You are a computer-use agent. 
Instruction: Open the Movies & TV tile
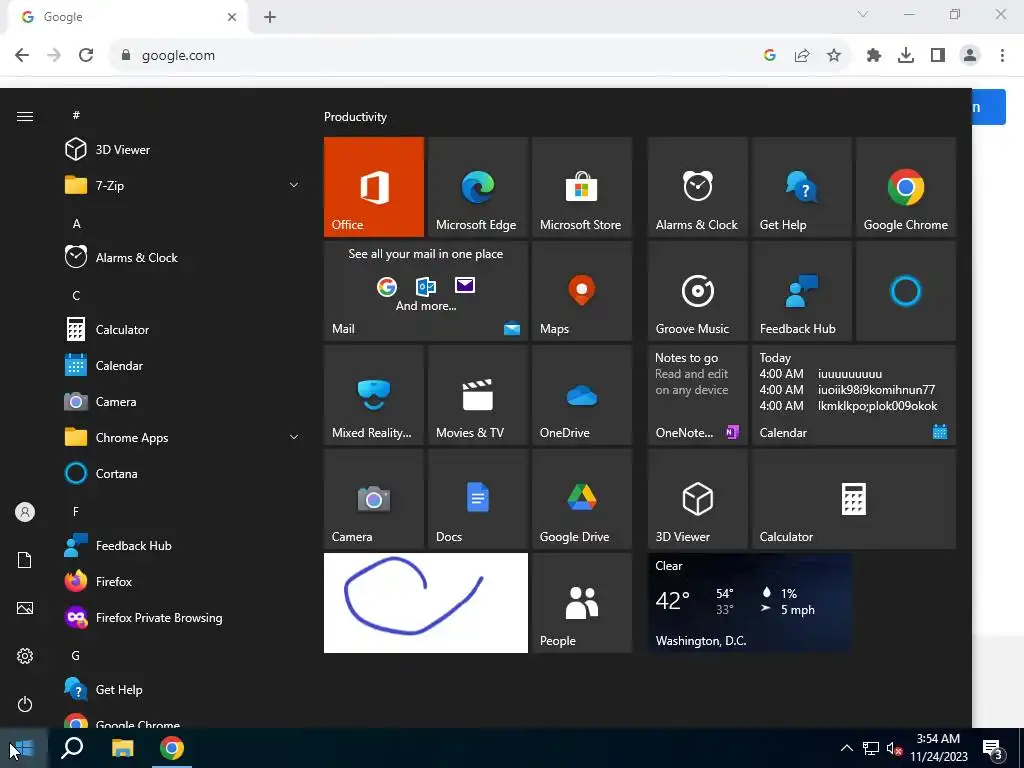click(x=477, y=395)
